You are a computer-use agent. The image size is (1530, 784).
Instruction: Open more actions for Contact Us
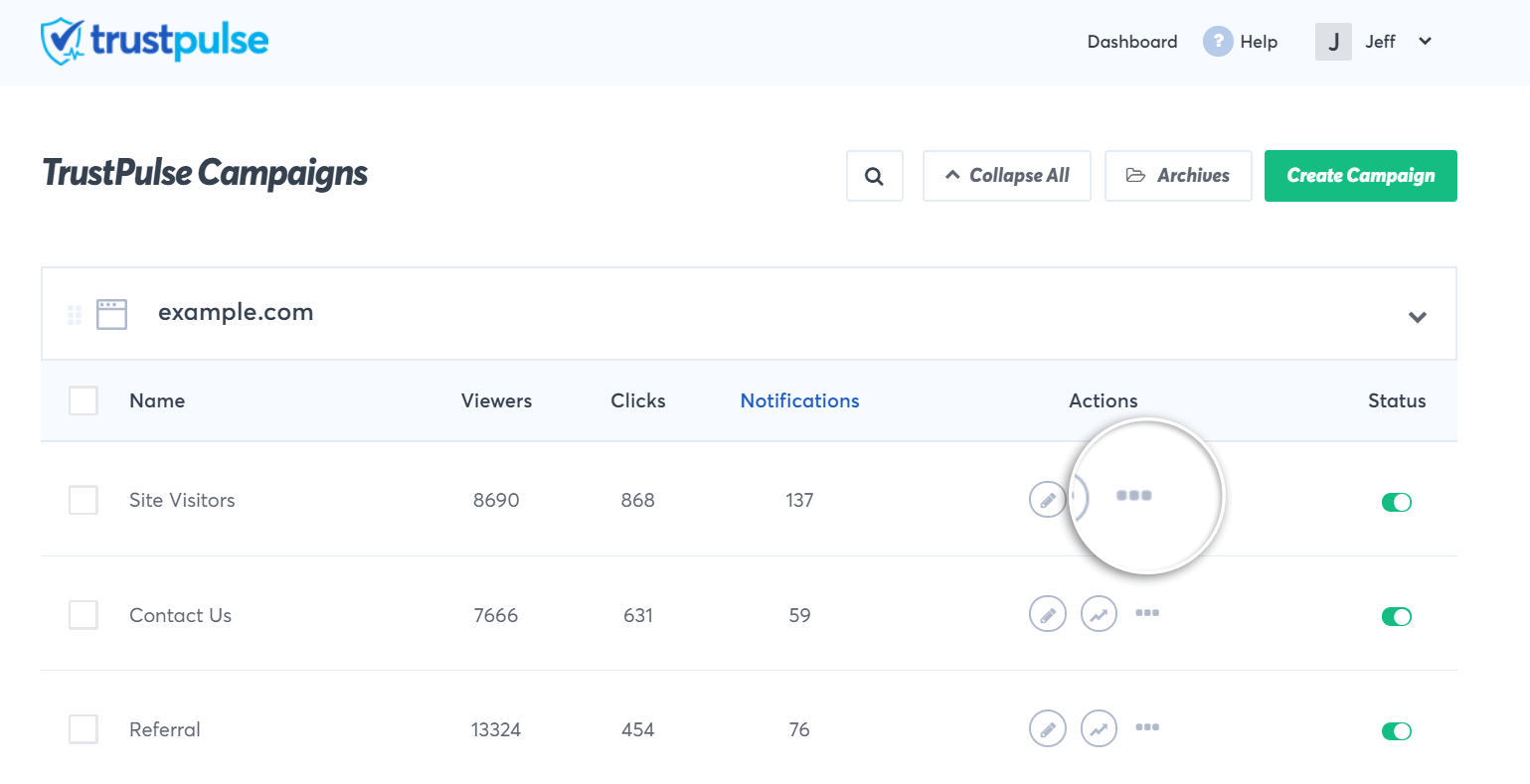(x=1147, y=613)
